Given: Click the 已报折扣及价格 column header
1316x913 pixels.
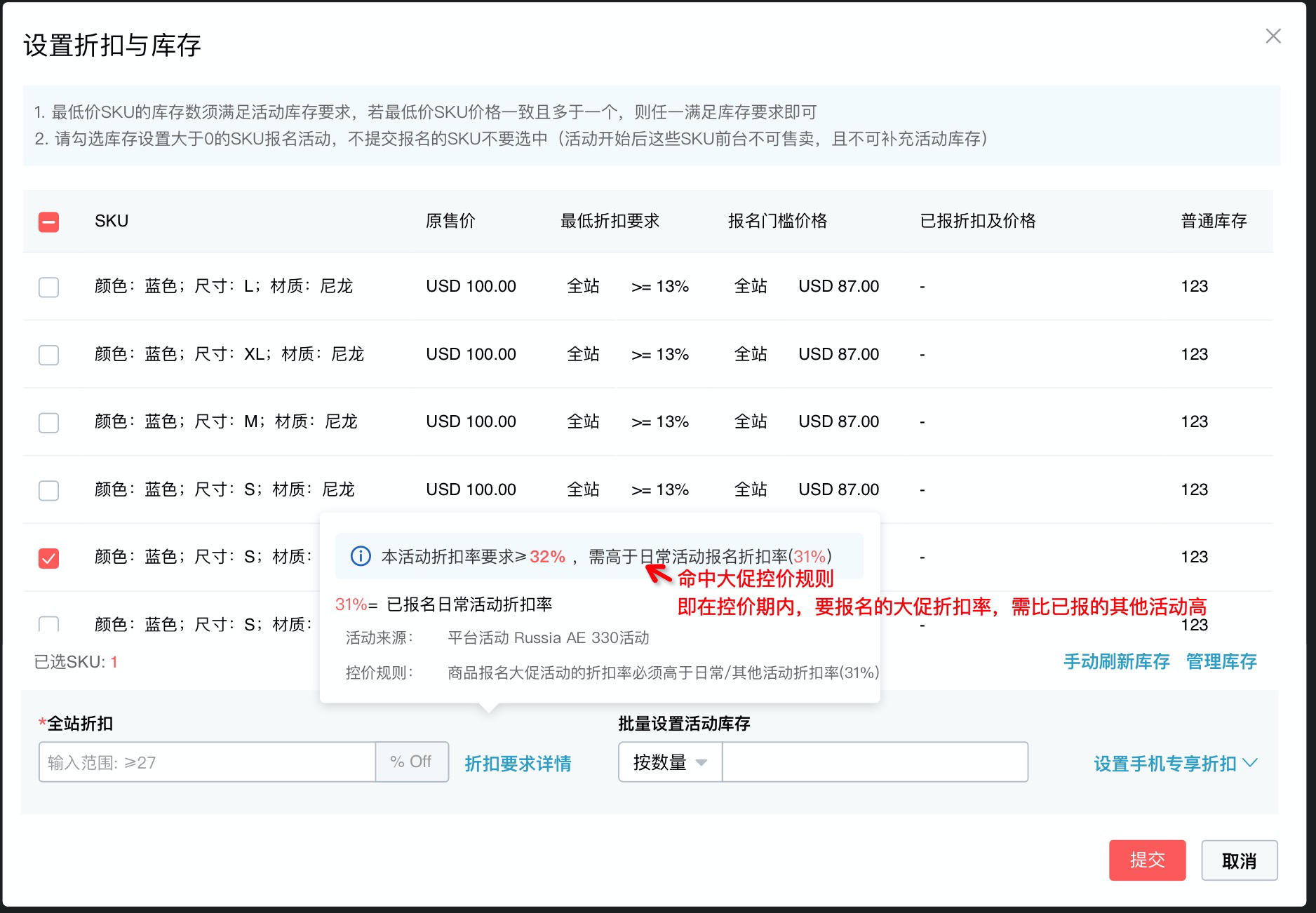Looking at the screenshot, I should (x=978, y=221).
